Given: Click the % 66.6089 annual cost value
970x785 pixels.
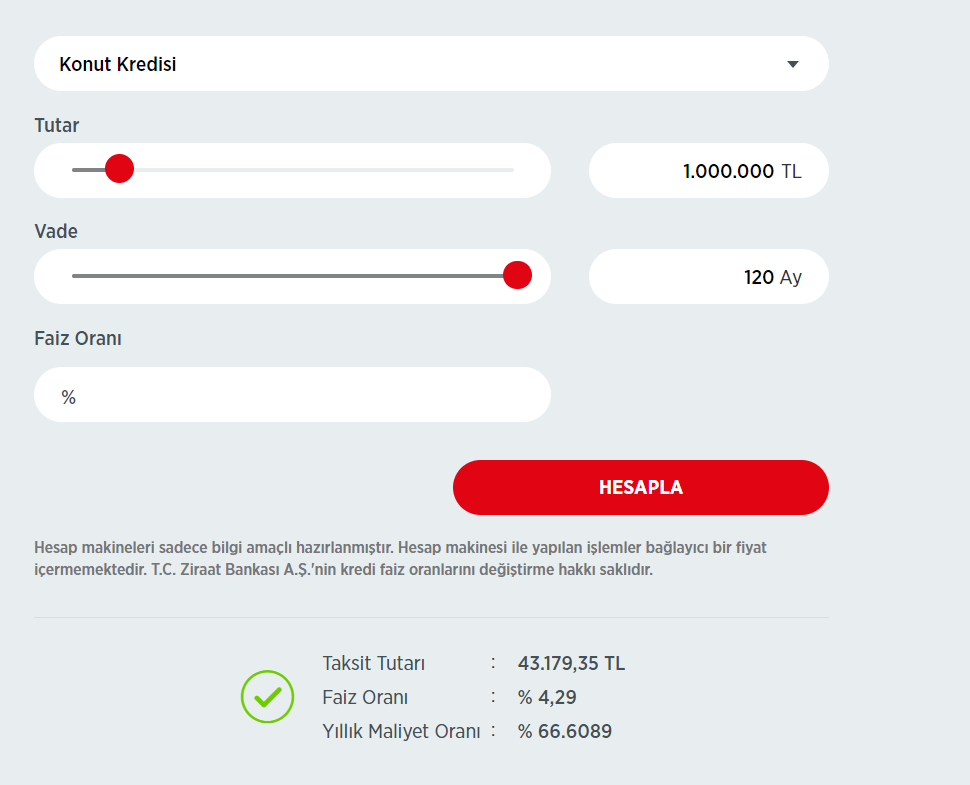Looking at the screenshot, I should [564, 731].
